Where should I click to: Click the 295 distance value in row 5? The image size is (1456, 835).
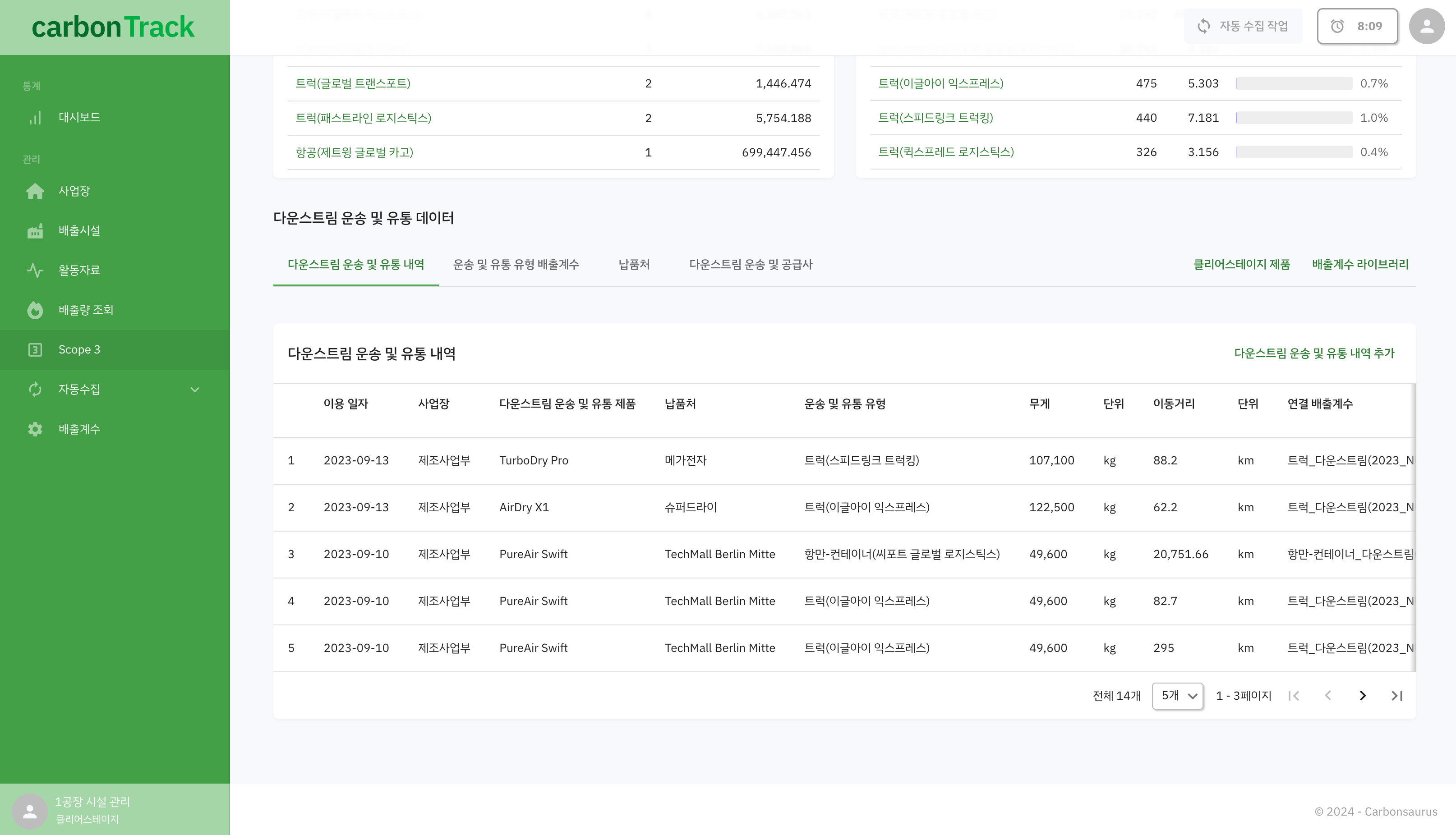click(1163, 648)
